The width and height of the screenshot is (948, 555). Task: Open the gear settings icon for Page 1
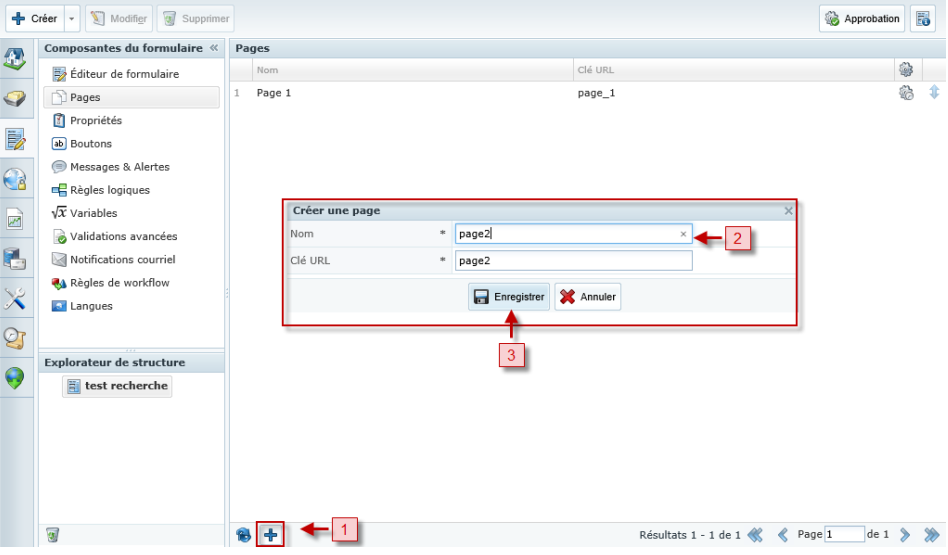[x=906, y=93]
